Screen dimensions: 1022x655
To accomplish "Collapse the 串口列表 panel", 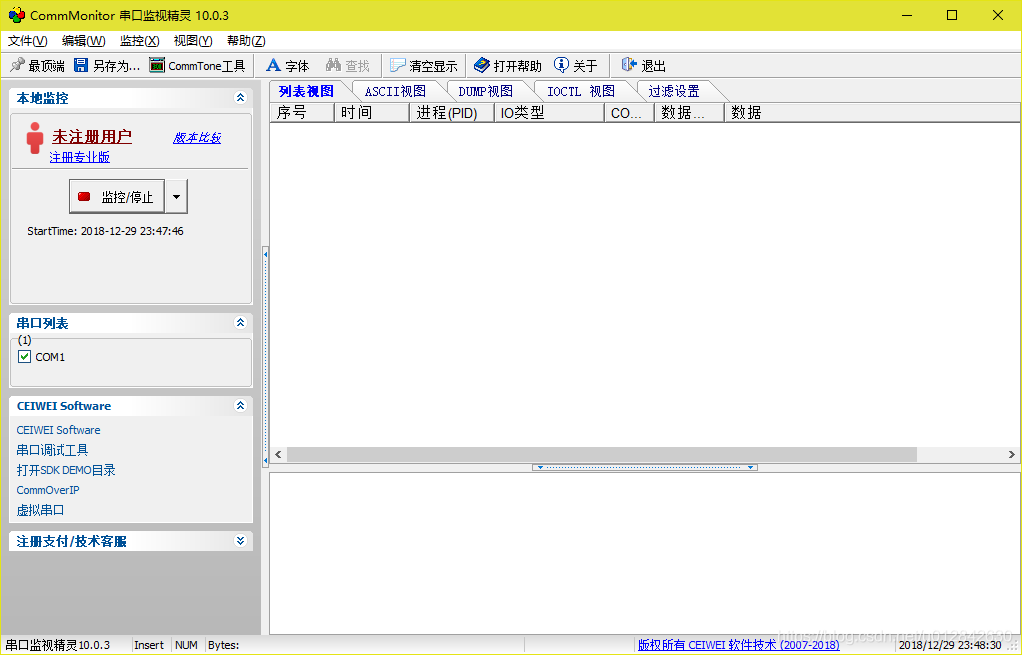I will tap(241, 323).
